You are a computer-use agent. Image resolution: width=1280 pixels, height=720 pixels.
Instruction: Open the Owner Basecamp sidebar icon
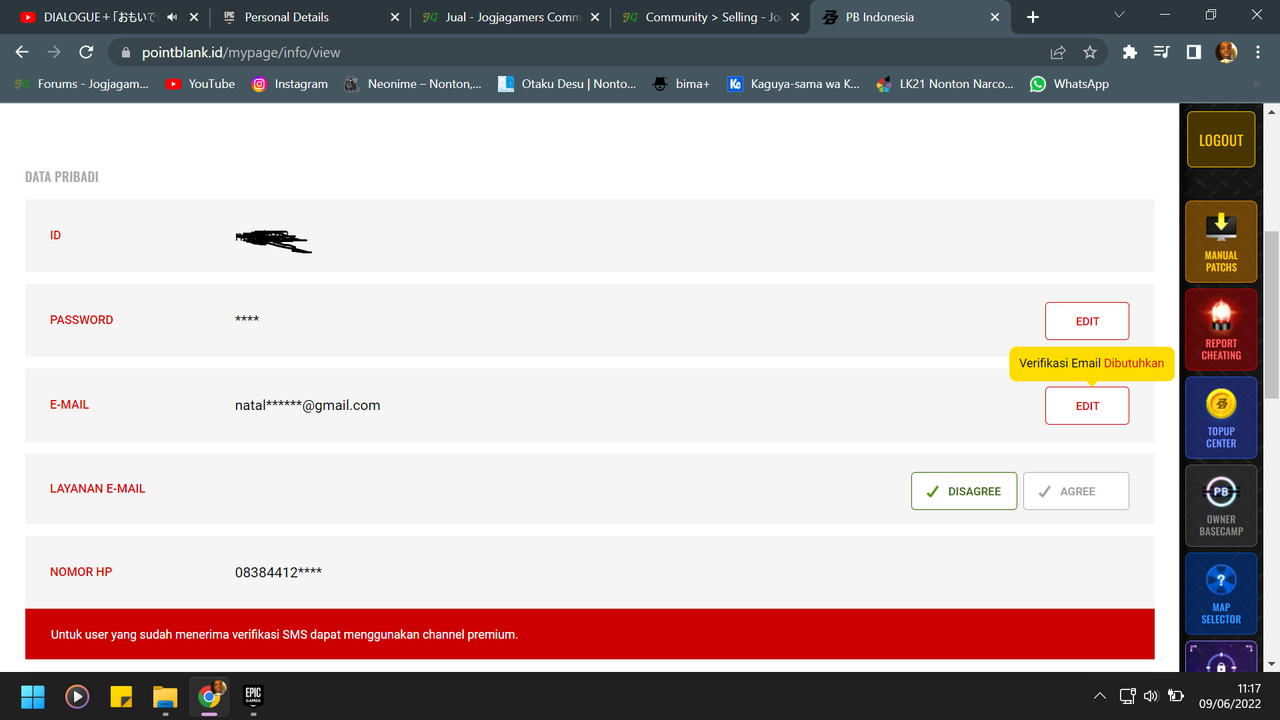(x=1221, y=506)
